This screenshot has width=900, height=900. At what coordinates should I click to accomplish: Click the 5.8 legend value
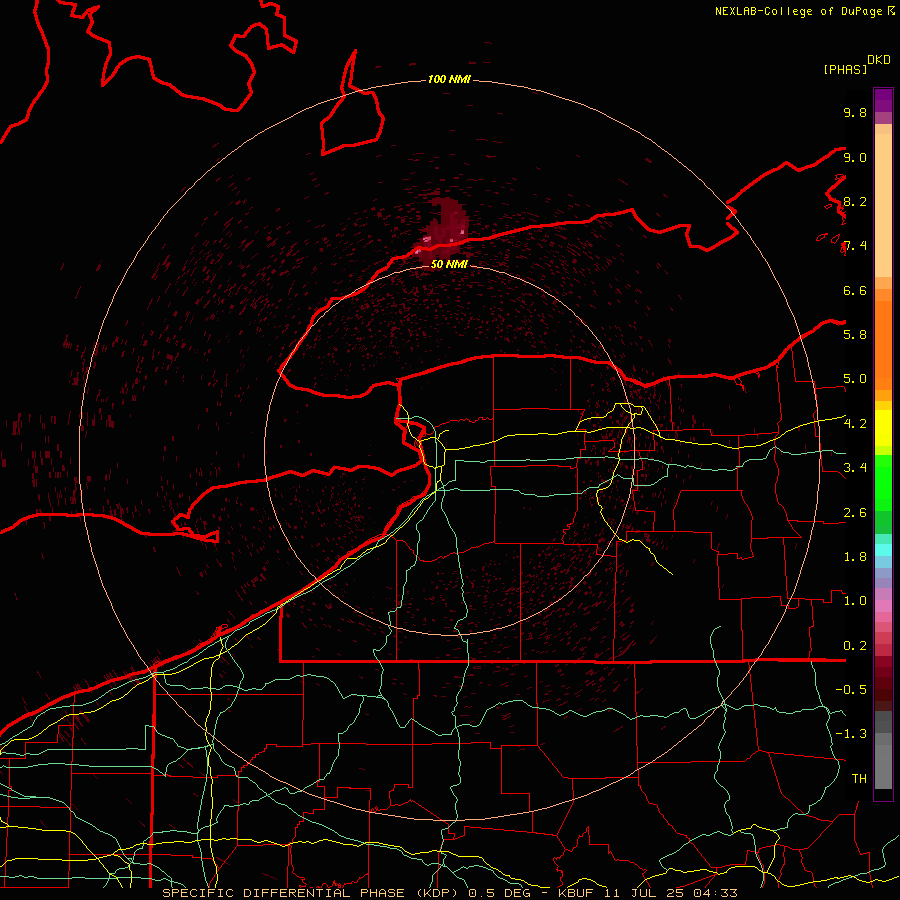(x=855, y=335)
